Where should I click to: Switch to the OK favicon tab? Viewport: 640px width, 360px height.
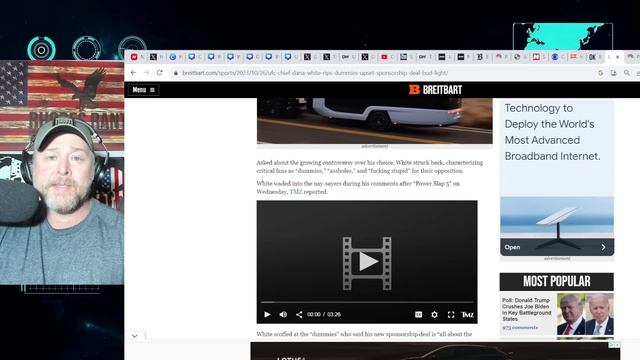click(x=592, y=57)
